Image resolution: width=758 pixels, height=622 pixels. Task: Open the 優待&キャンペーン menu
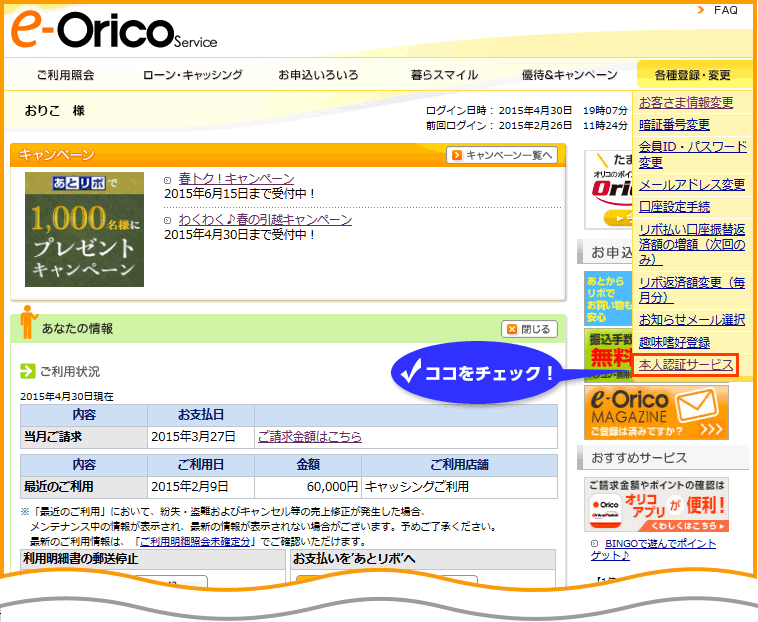click(569, 75)
